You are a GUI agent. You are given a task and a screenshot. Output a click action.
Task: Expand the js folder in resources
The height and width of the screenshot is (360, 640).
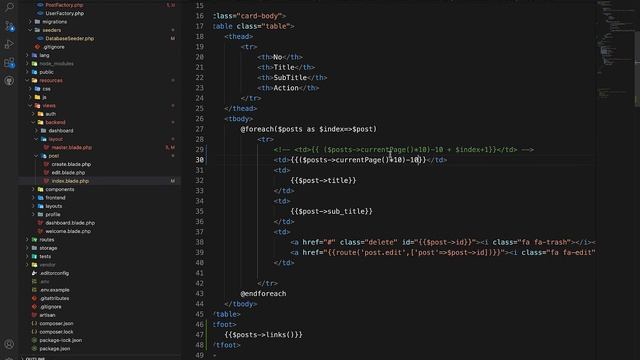click(x=30, y=97)
